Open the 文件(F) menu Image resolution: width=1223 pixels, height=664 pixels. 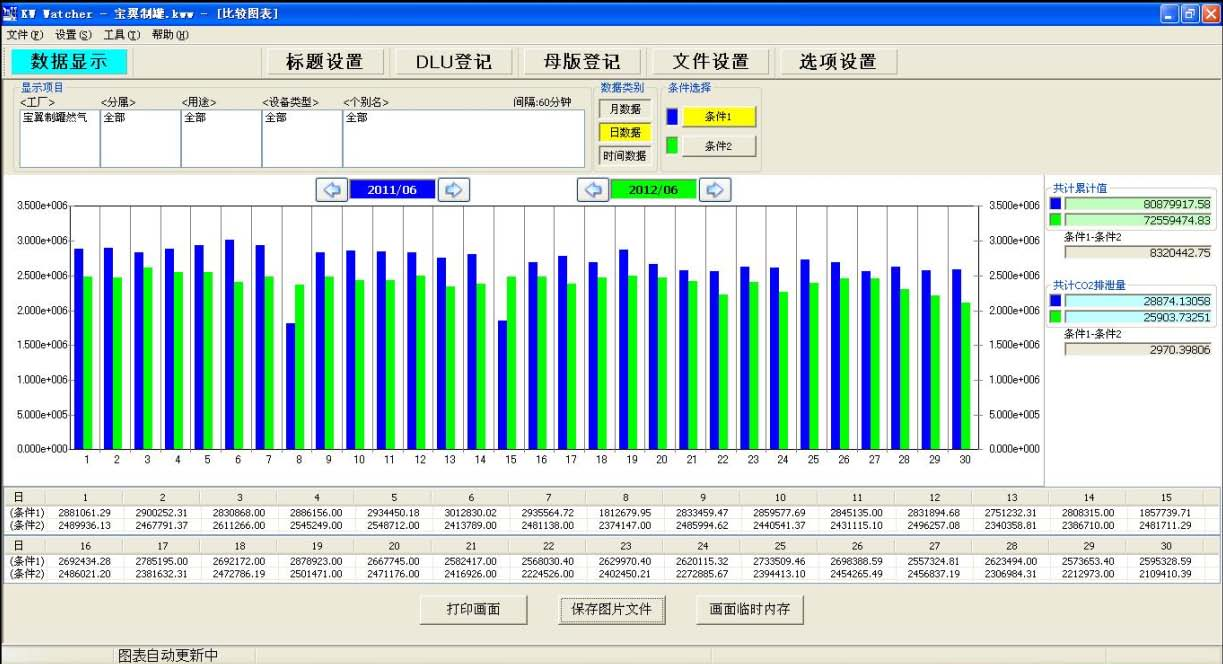(25, 35)
